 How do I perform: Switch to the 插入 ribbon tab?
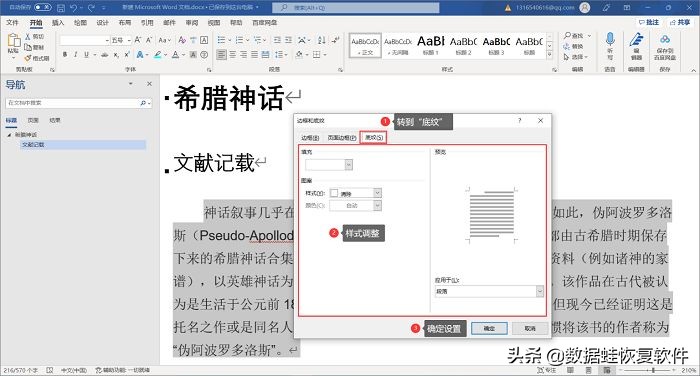(58, 22)
